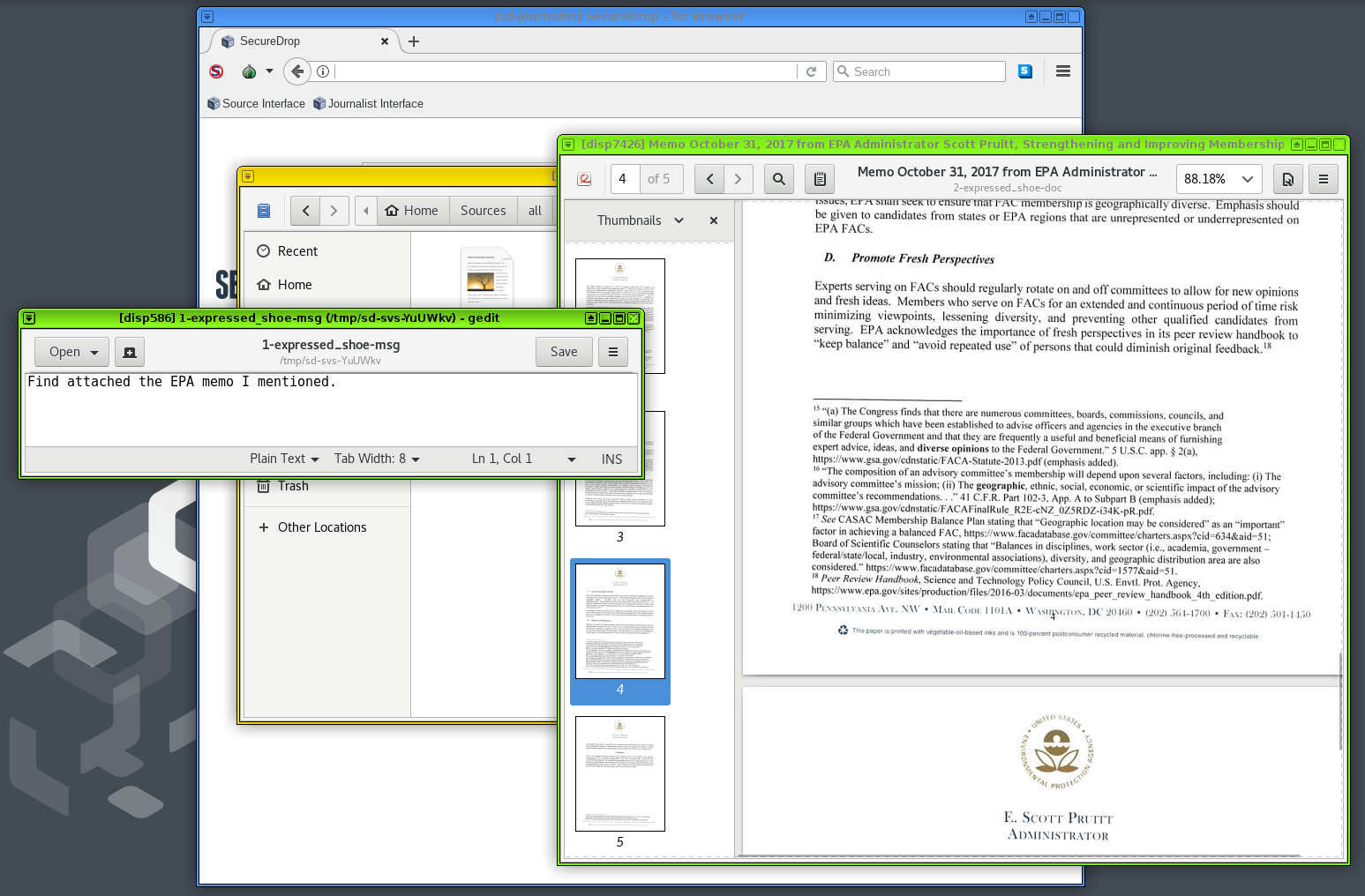
Task: Open the Tor Browser hamburger menu
Action: pyautogui.click(x=1063, y=71)
